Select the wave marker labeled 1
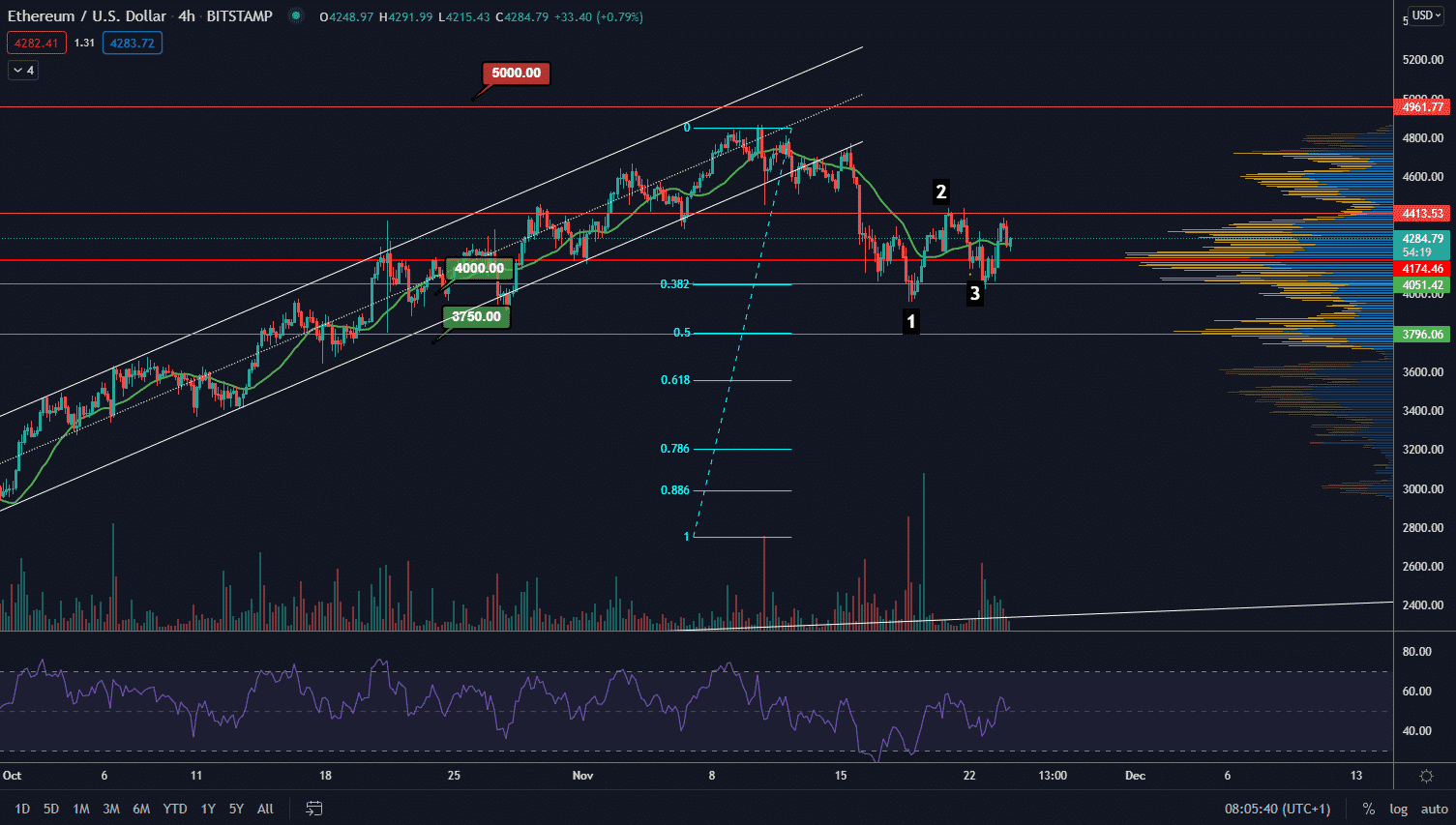This screenshot has width=1456, height=825. (x=910, y=321)
